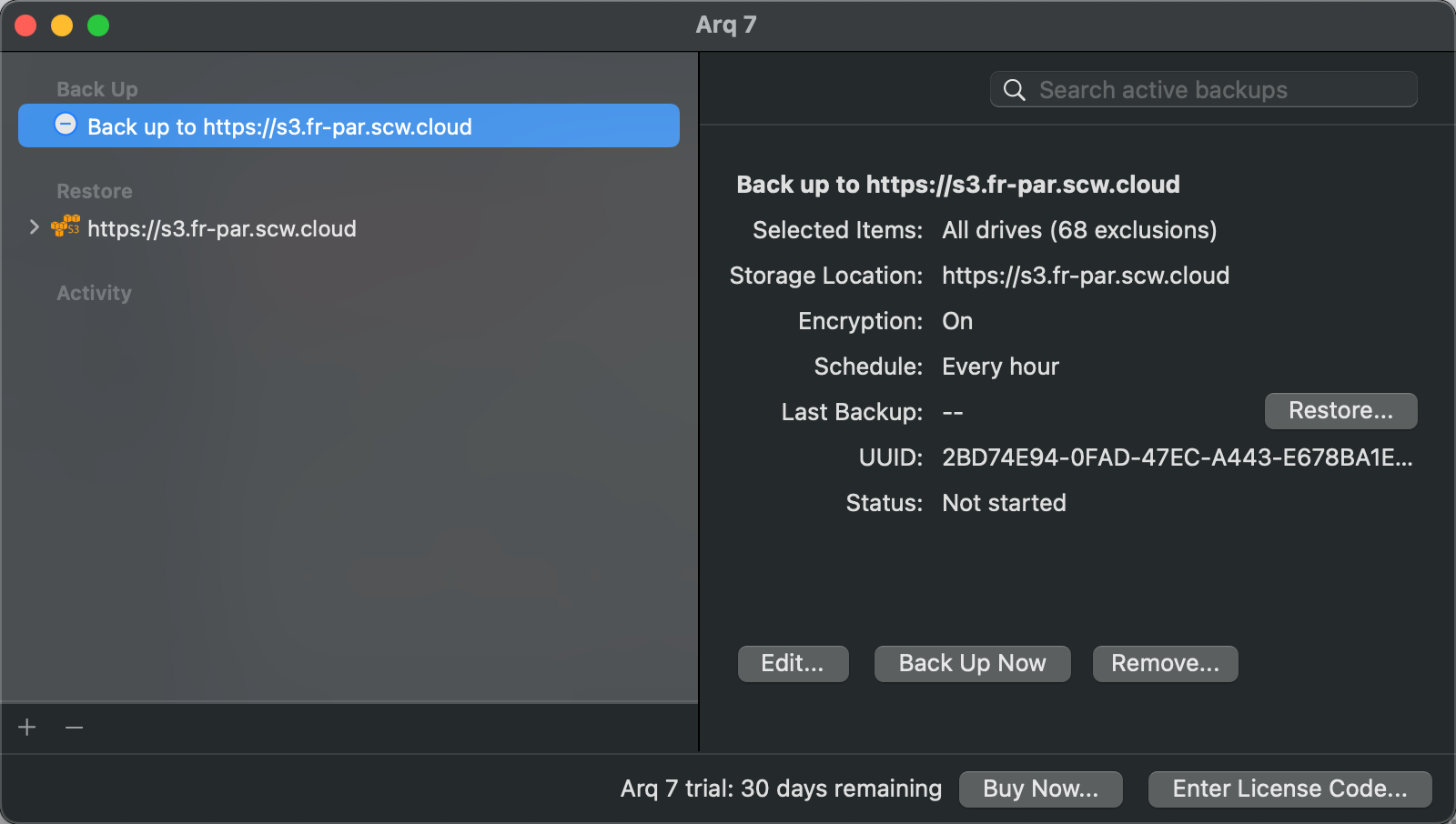Click the plus icon to add backup plan
Image resolution: width=1456 pixels, height=824 pixels.
(27, 728)
